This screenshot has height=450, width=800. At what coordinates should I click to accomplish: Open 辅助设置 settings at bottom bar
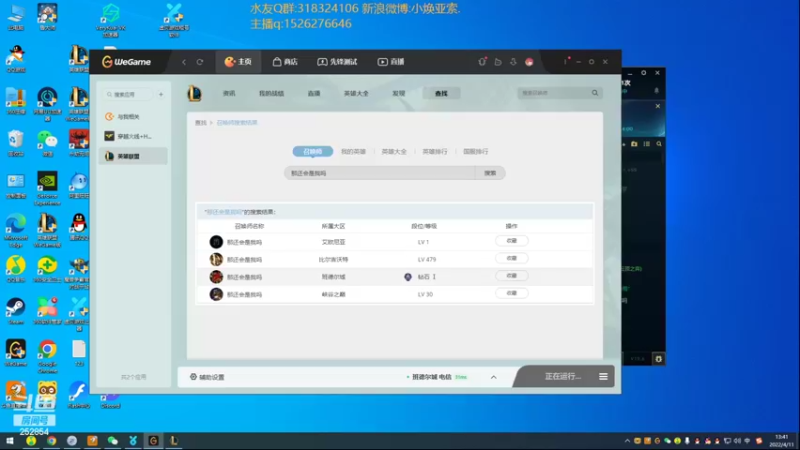tap(207, 377)
